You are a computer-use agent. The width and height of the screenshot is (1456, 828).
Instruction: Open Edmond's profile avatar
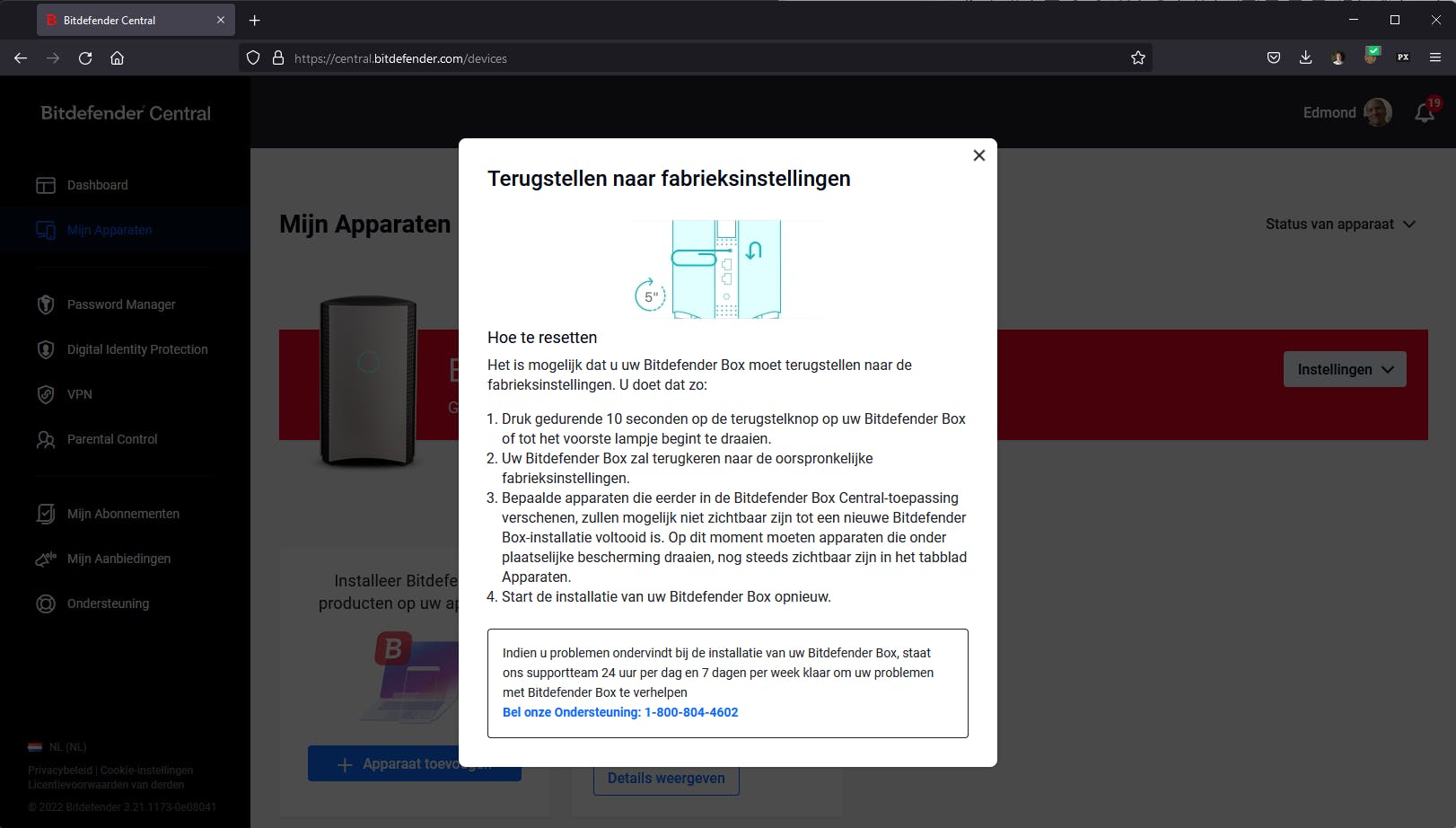tap(1378, 112)
